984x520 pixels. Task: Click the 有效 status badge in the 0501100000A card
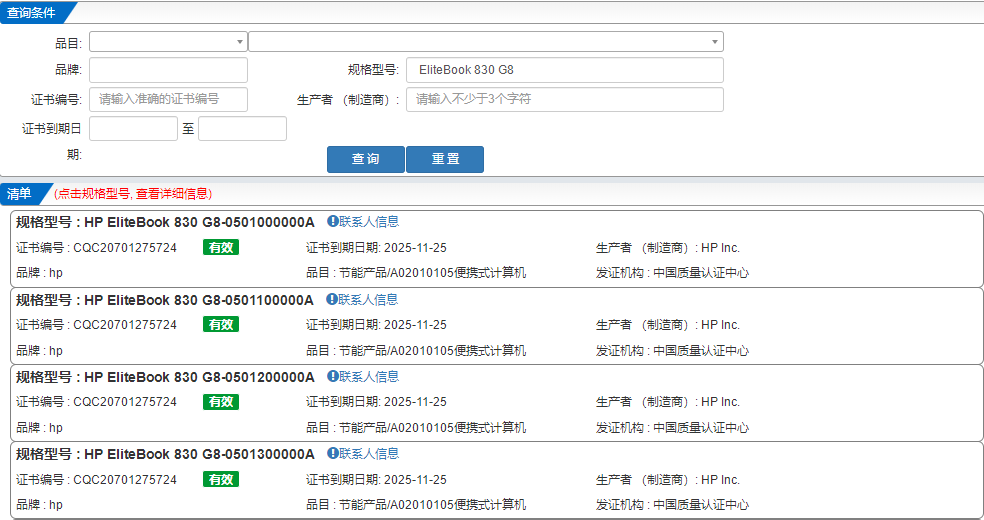tap(221, 324)
